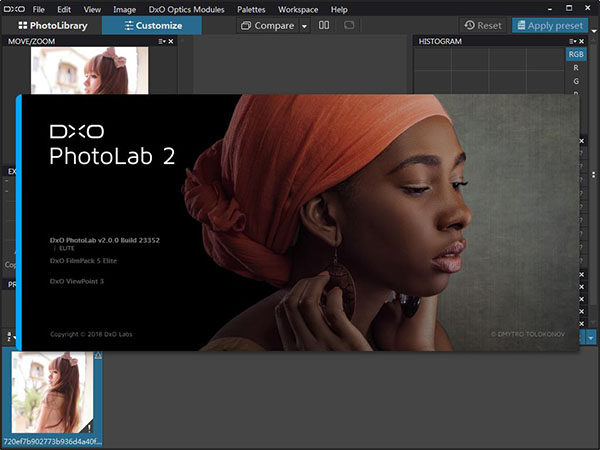
Task: Toggle side-by-side view icon
Action: (324, 25)
